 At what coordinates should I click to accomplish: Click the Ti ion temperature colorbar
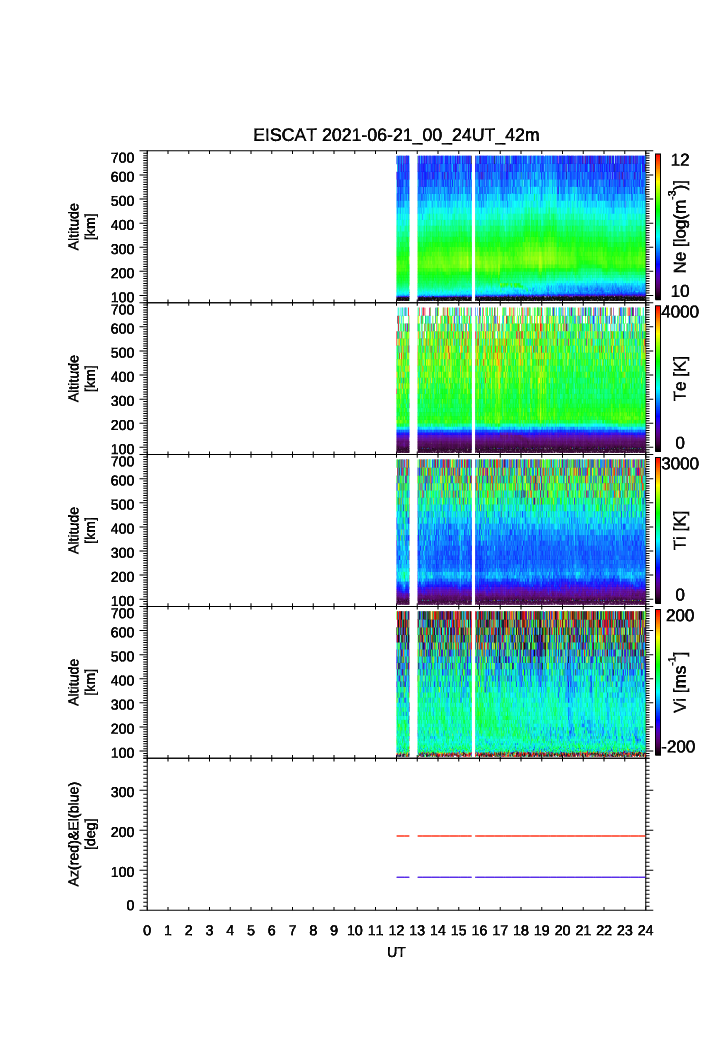(656, 530)
